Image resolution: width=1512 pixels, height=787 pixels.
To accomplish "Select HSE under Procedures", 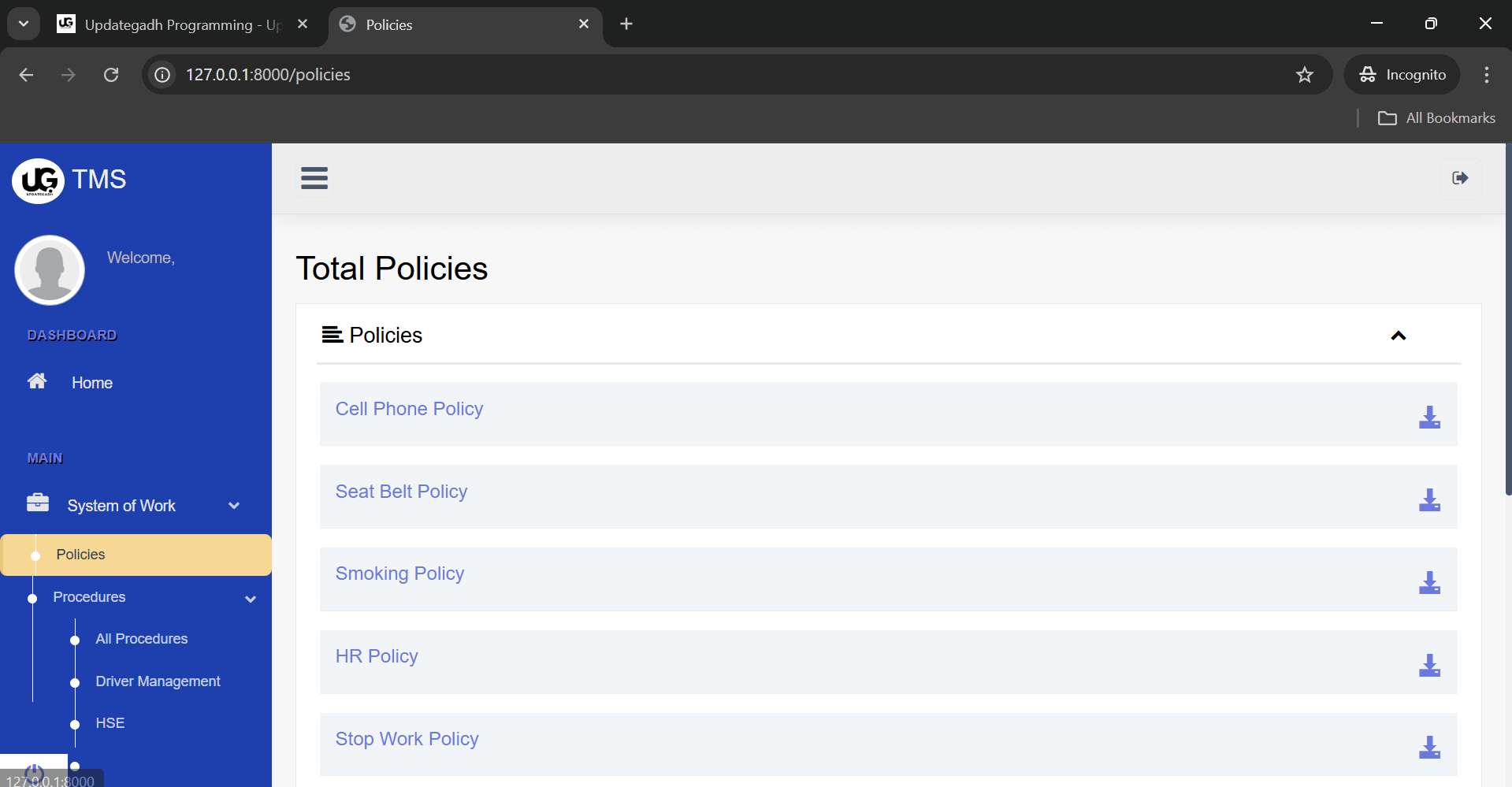I will click(x=110, y=722).
